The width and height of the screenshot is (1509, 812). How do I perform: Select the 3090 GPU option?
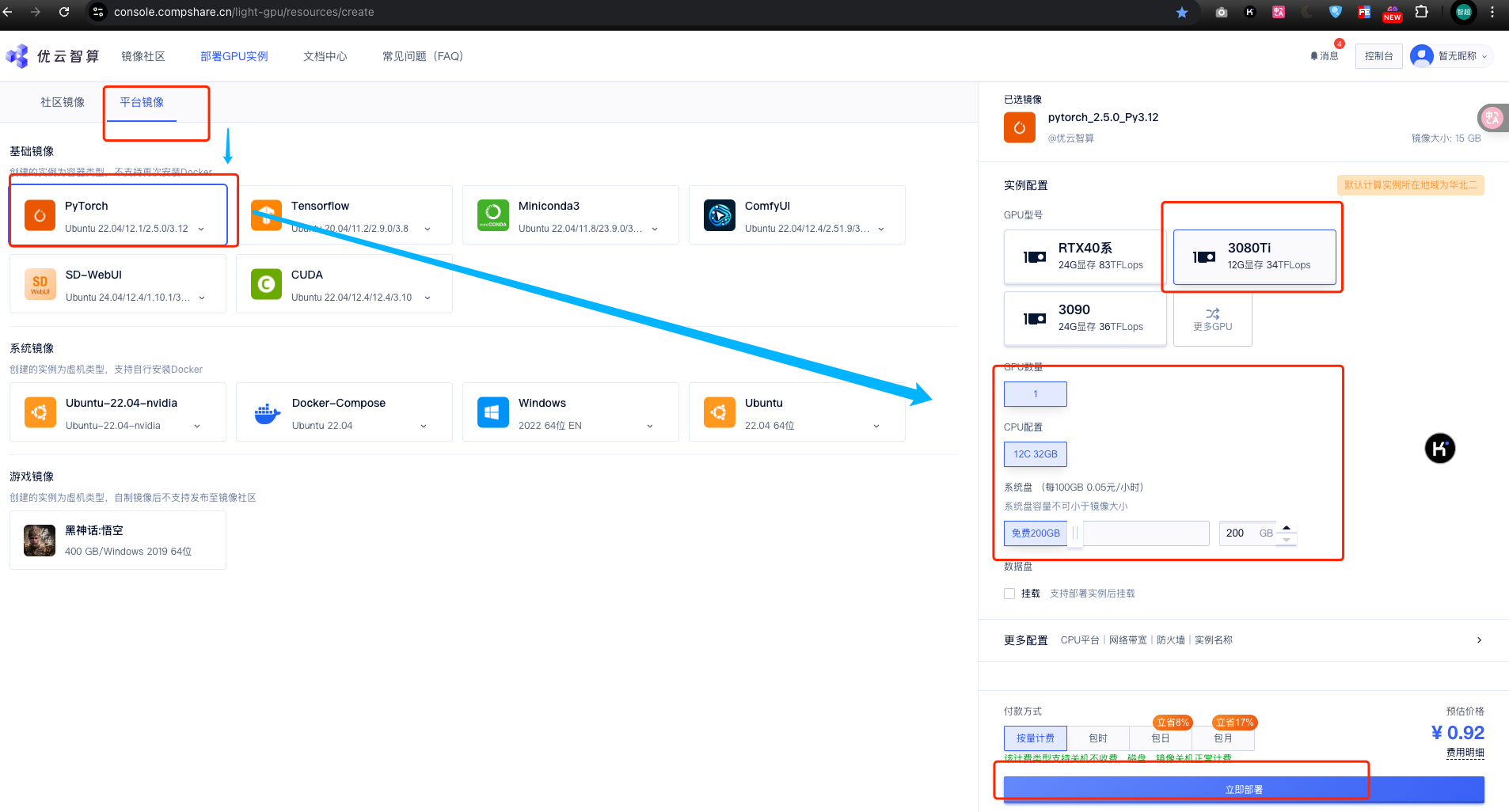(x=1085, y=319)
